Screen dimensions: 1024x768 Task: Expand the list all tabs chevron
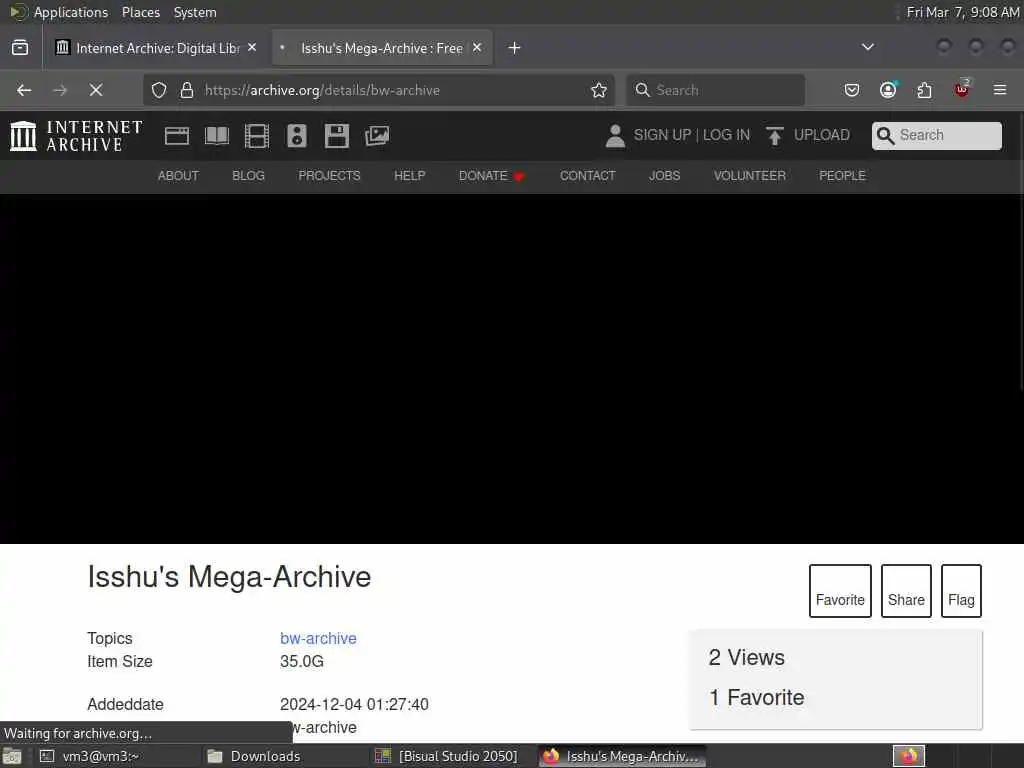tap(868, 47)
